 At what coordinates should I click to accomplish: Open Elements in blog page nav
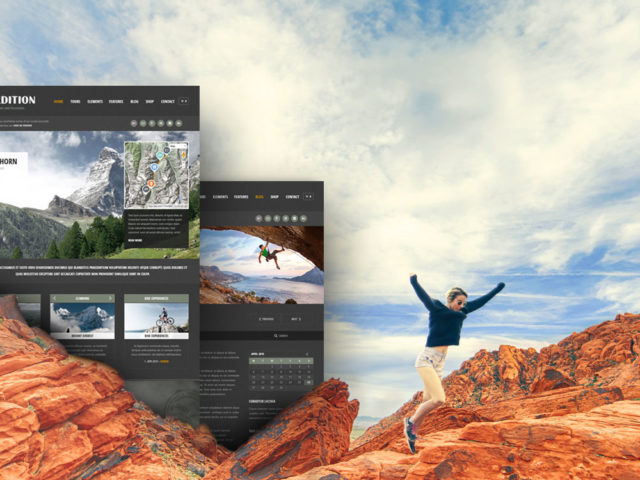coord(220,197)
